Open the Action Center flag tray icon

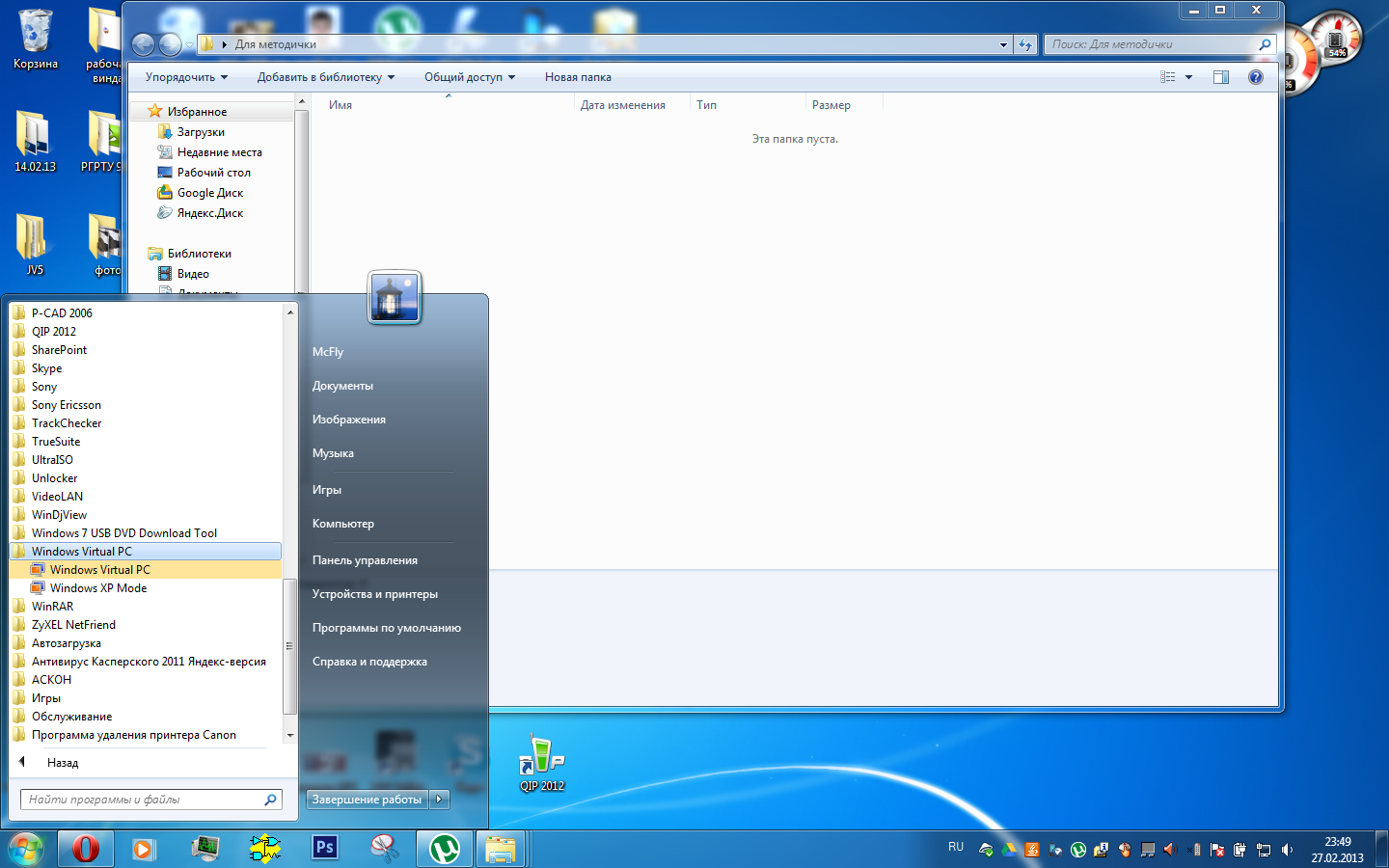(1217, 850)
